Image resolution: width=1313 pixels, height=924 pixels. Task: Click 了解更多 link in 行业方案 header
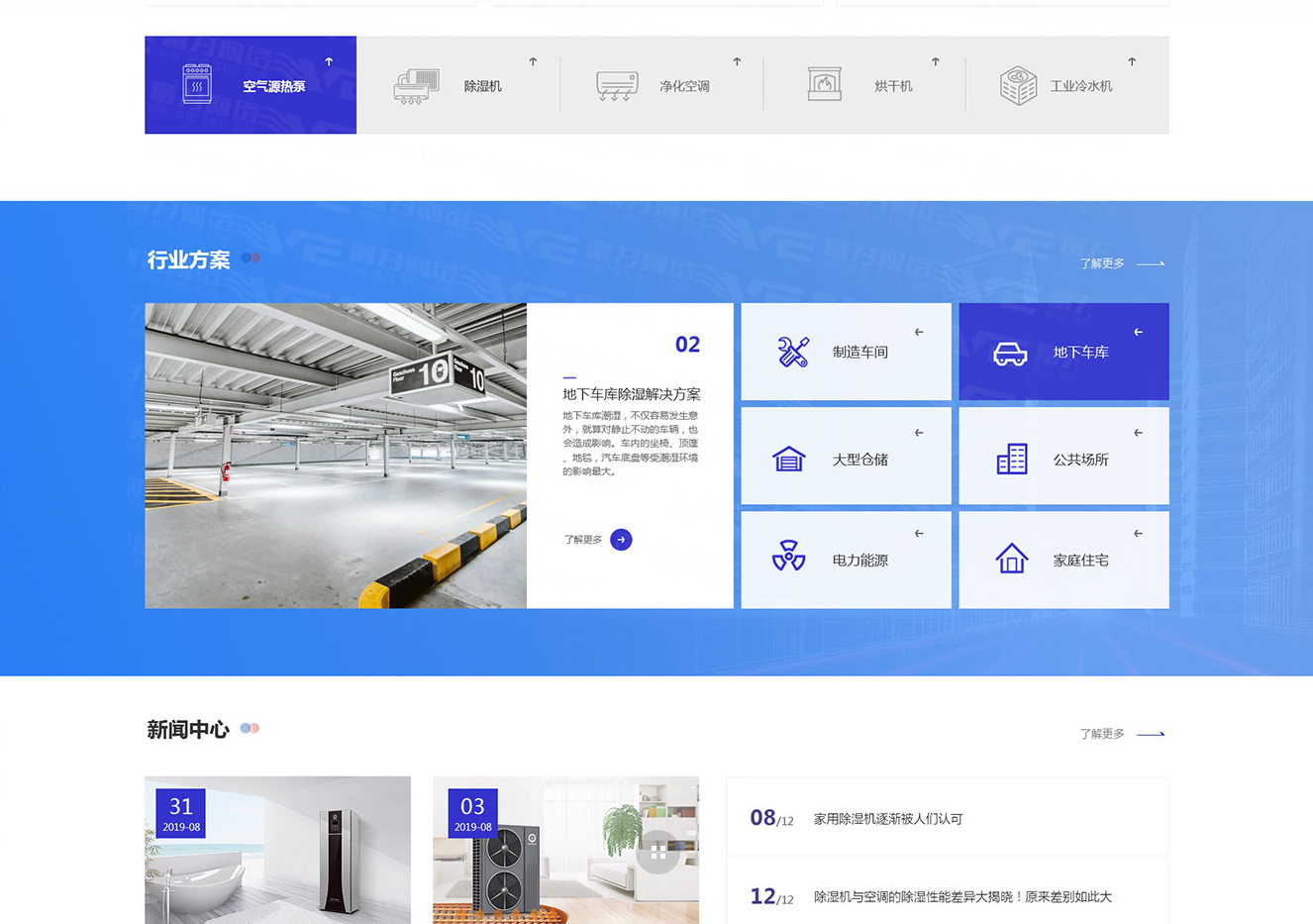1121,263
